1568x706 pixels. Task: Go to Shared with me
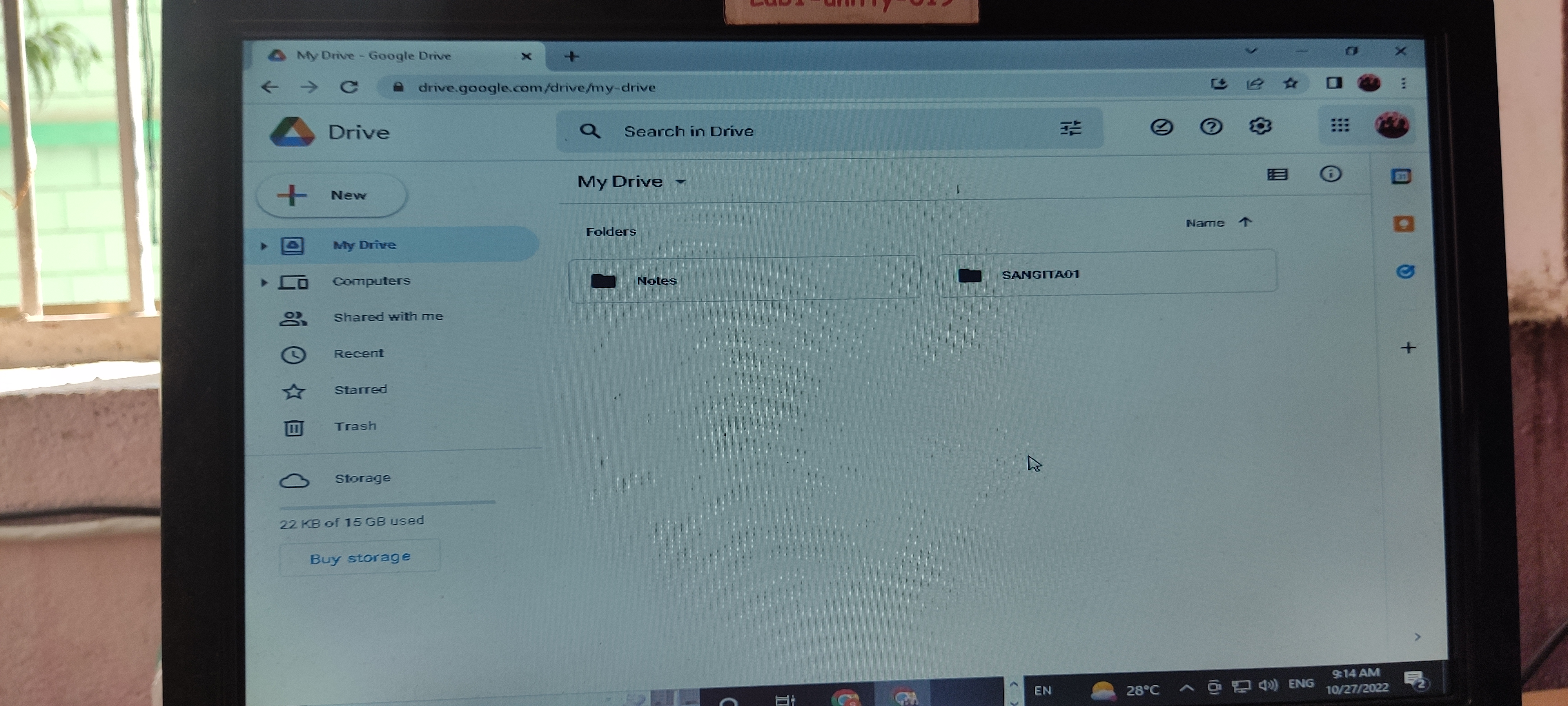pyautogui.click(x=388, y=317)
